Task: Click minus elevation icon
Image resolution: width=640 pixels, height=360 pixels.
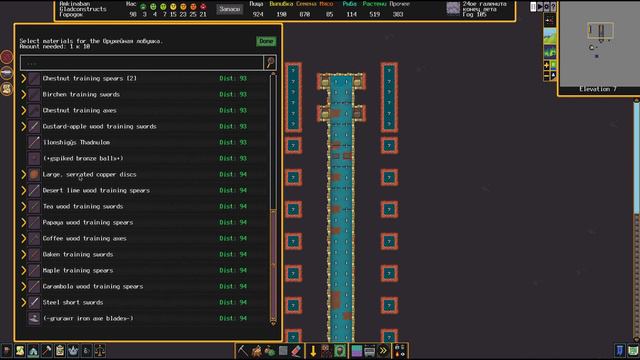Action: pyautogui.click(x=547, y=76)
